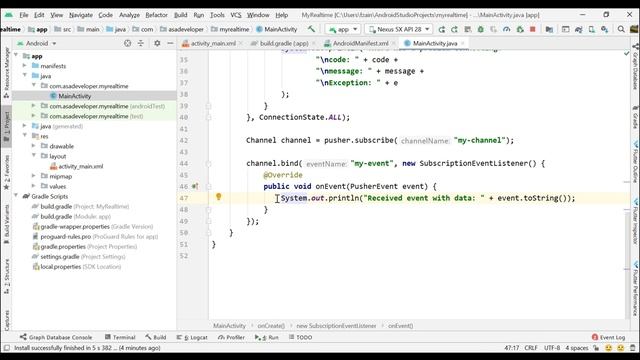Click the SDK Manager icon
This screenshot has width=640, height=360.
[x=604, y=29]
